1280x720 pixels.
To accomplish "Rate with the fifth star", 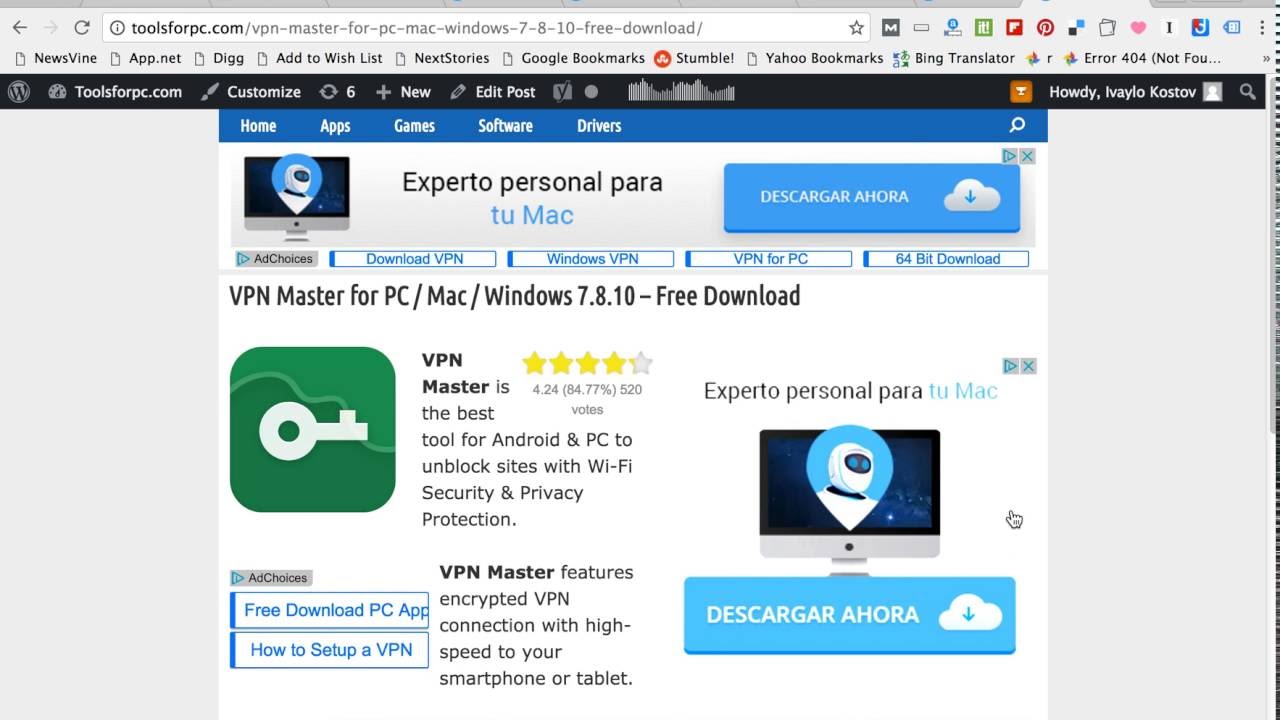I will 641,363.
